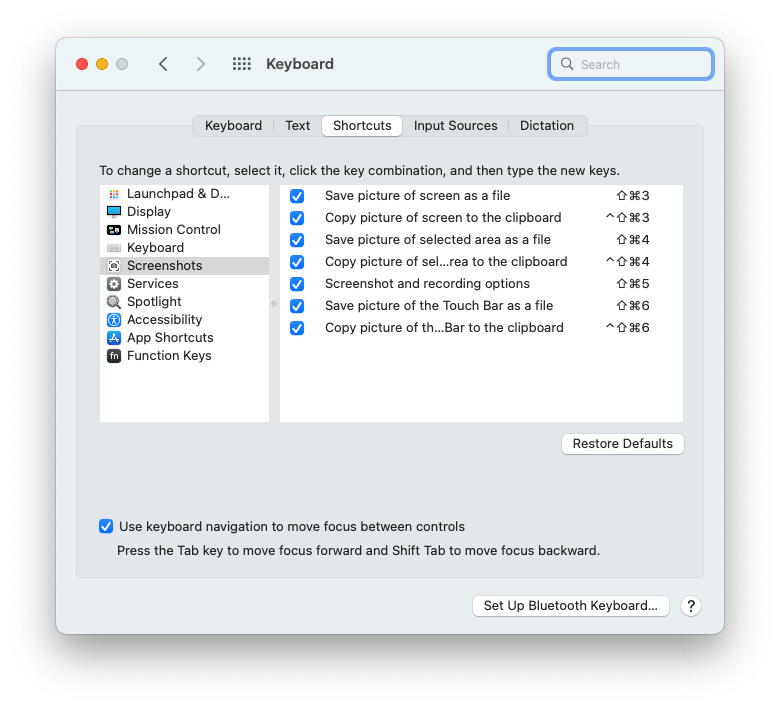
Task: Click the ^⇧⌘4 key combination
Action: (x=627, y=262)
